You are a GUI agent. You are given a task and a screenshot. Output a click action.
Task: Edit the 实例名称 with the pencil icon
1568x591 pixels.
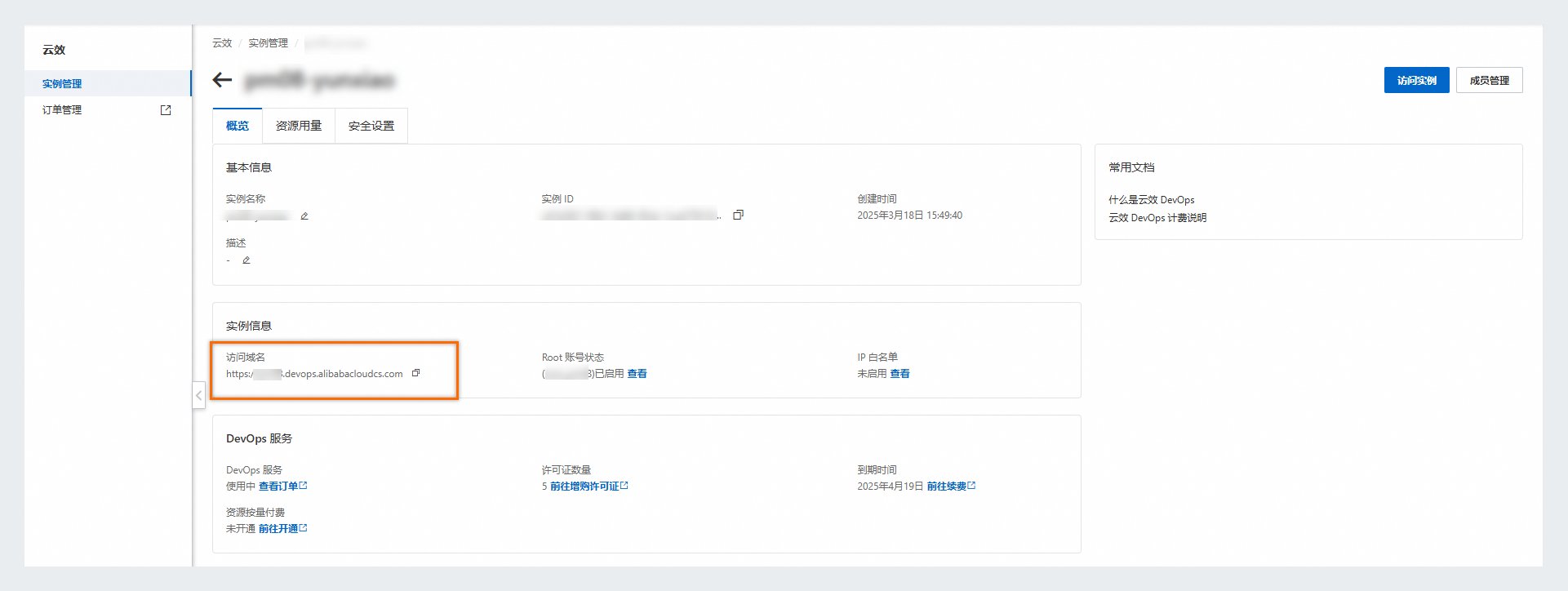point(304,216)
